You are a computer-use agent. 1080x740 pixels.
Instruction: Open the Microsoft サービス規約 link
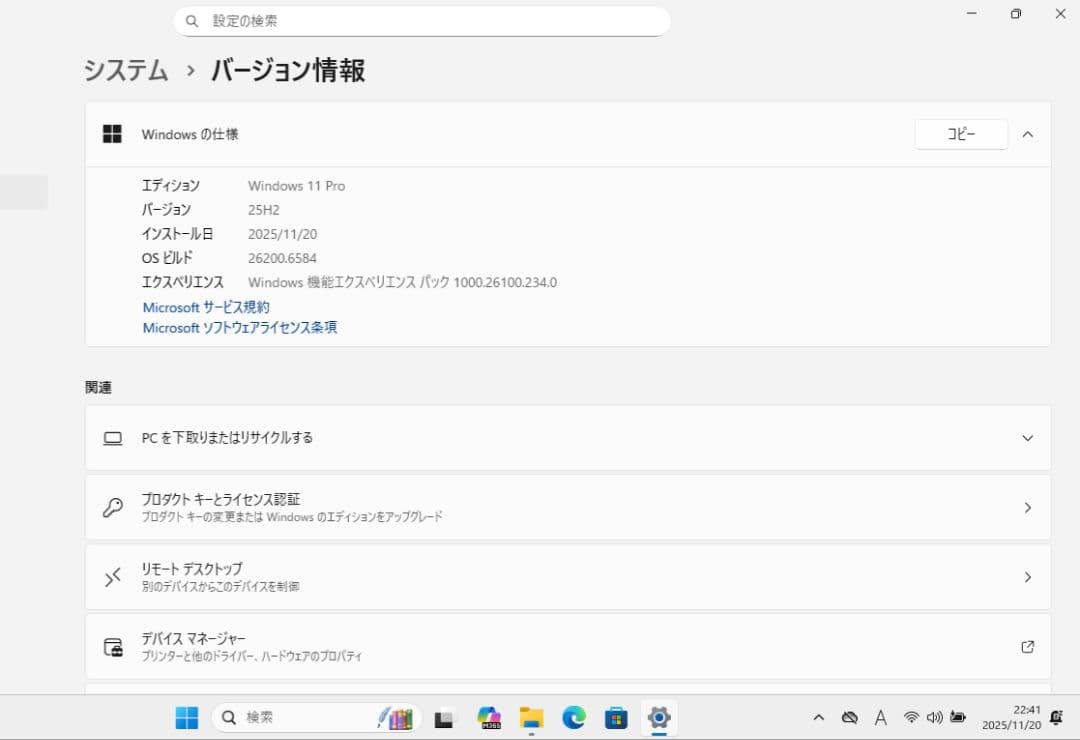[x=206, y=307]
